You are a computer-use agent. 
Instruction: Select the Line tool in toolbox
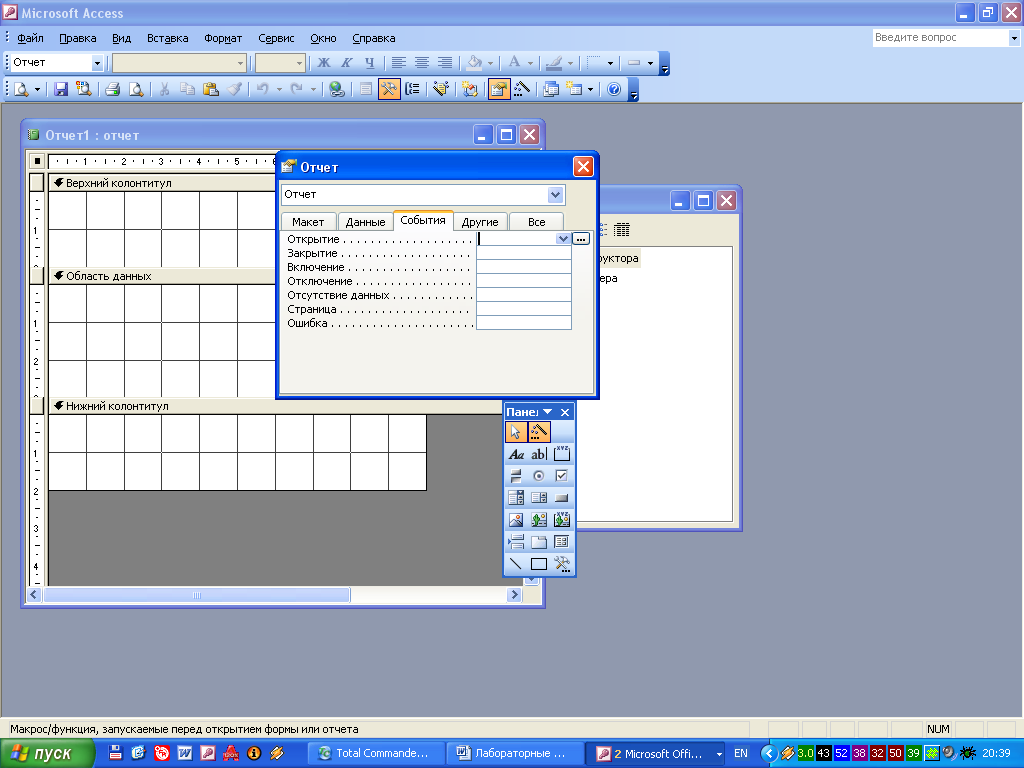(516, 564)
